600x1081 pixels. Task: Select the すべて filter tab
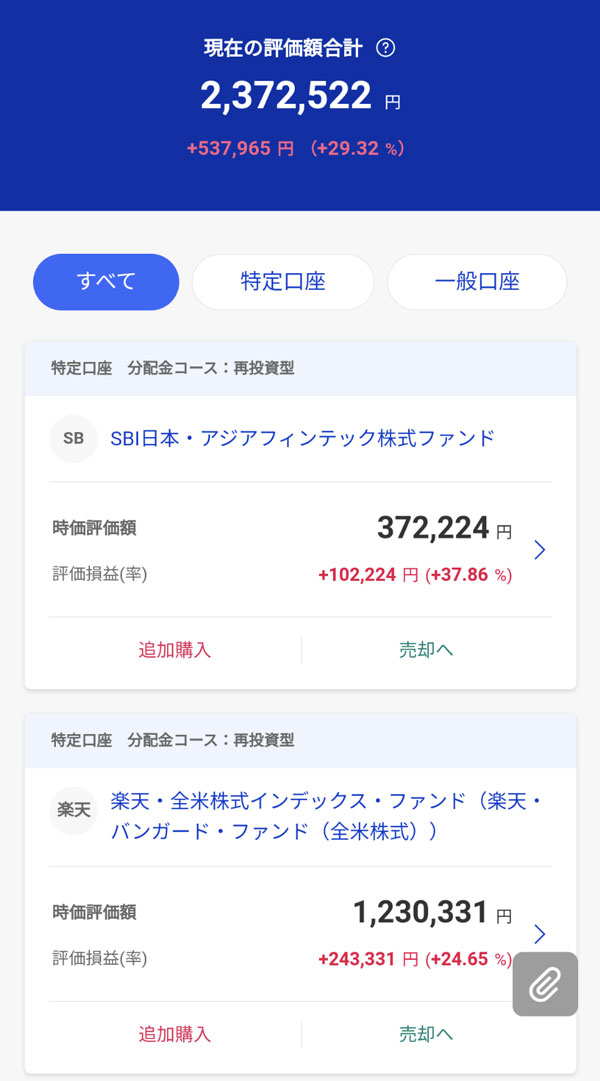tap(106, 282)
